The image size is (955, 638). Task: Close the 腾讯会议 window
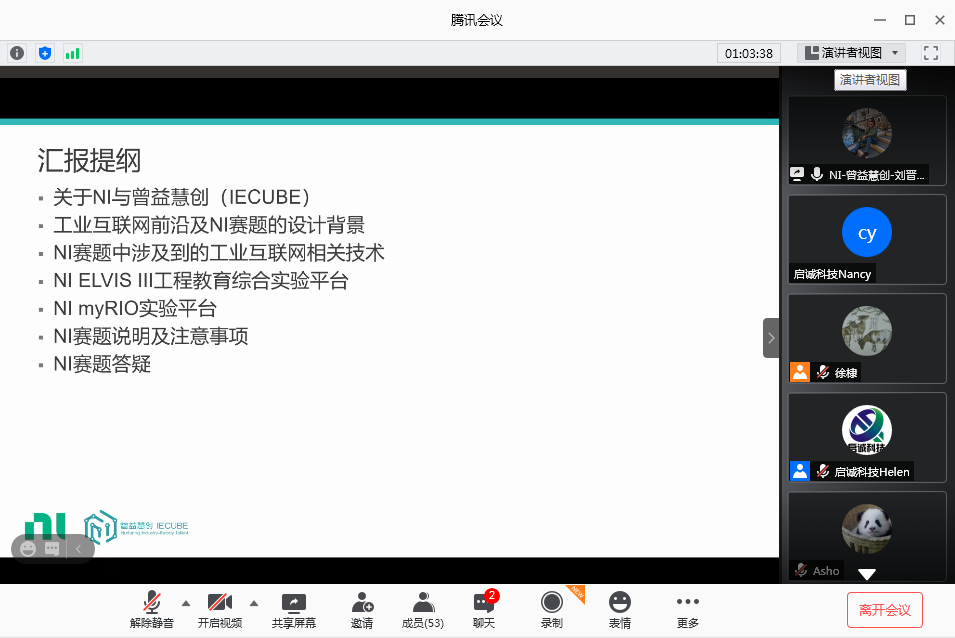tap(940, 20)
